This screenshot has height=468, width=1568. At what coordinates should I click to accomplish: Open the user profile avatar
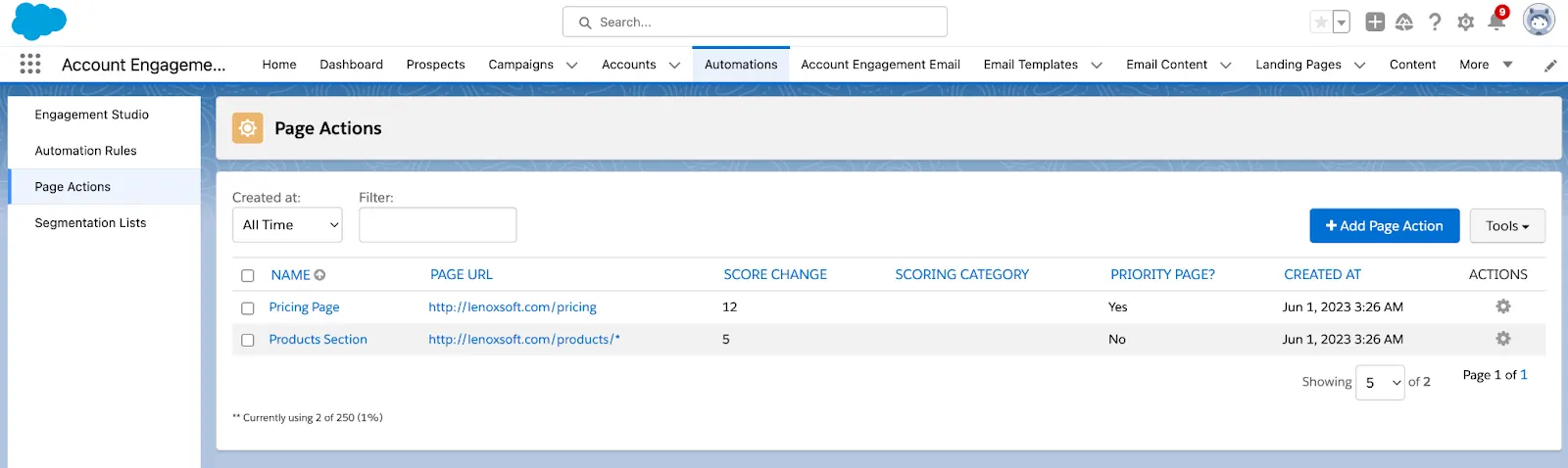pyautogui.click(x=1539, y=21)
